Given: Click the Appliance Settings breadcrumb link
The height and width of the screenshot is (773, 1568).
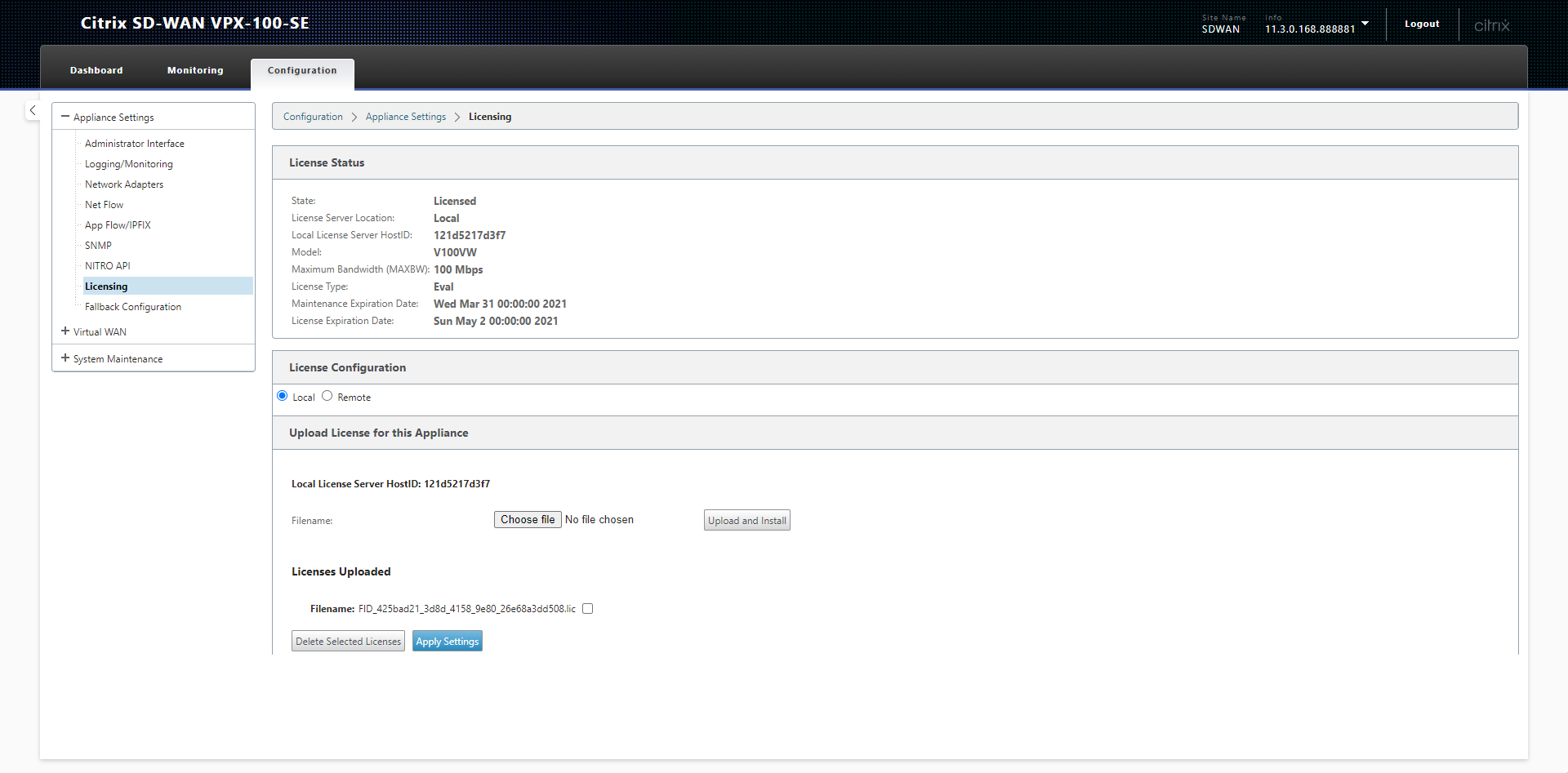Looking at the screenshot, I should click(406, 117).
